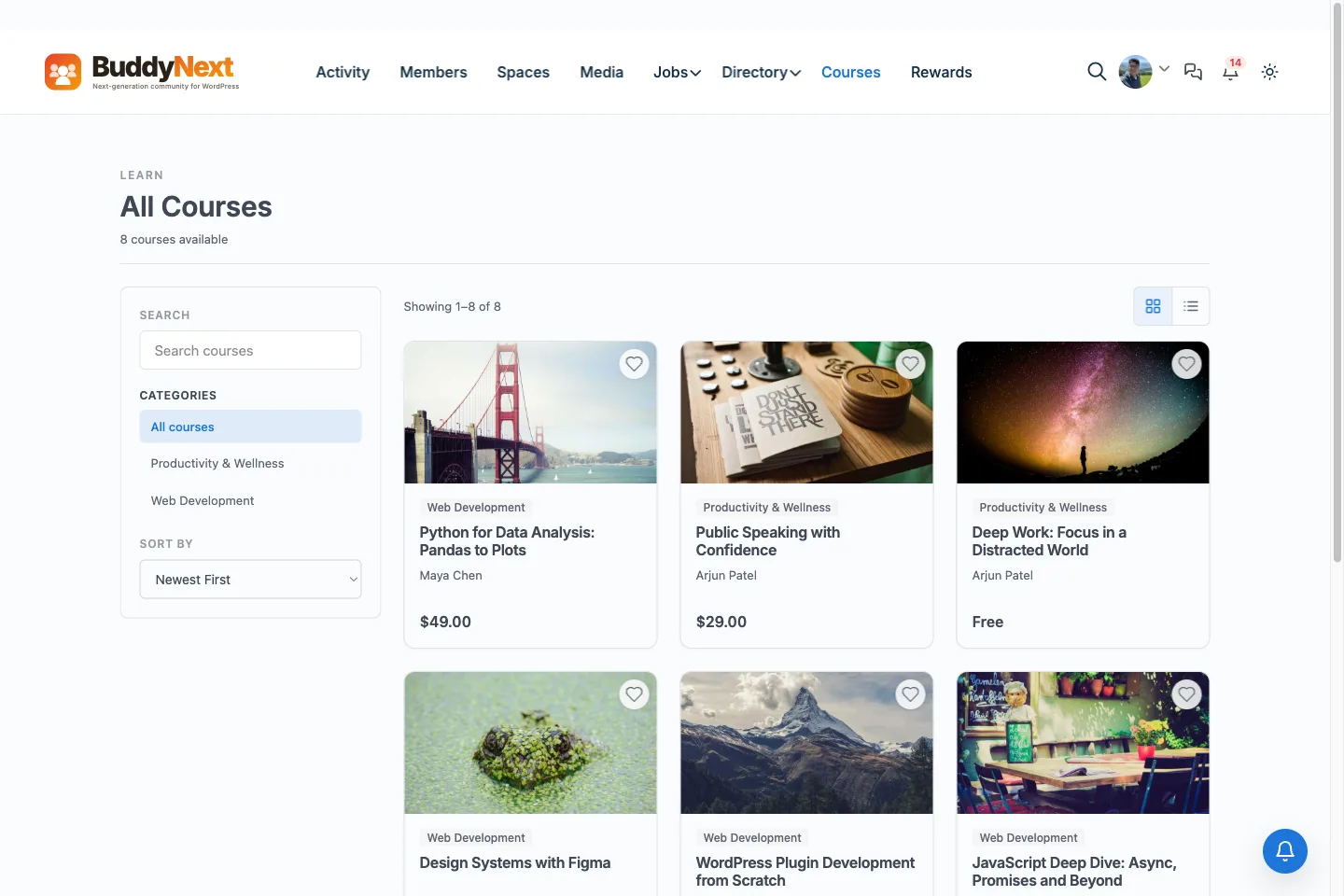Viewport: 1344px width, 896px height.
Task: Click the floating blue bell button
Action: 1285,851
